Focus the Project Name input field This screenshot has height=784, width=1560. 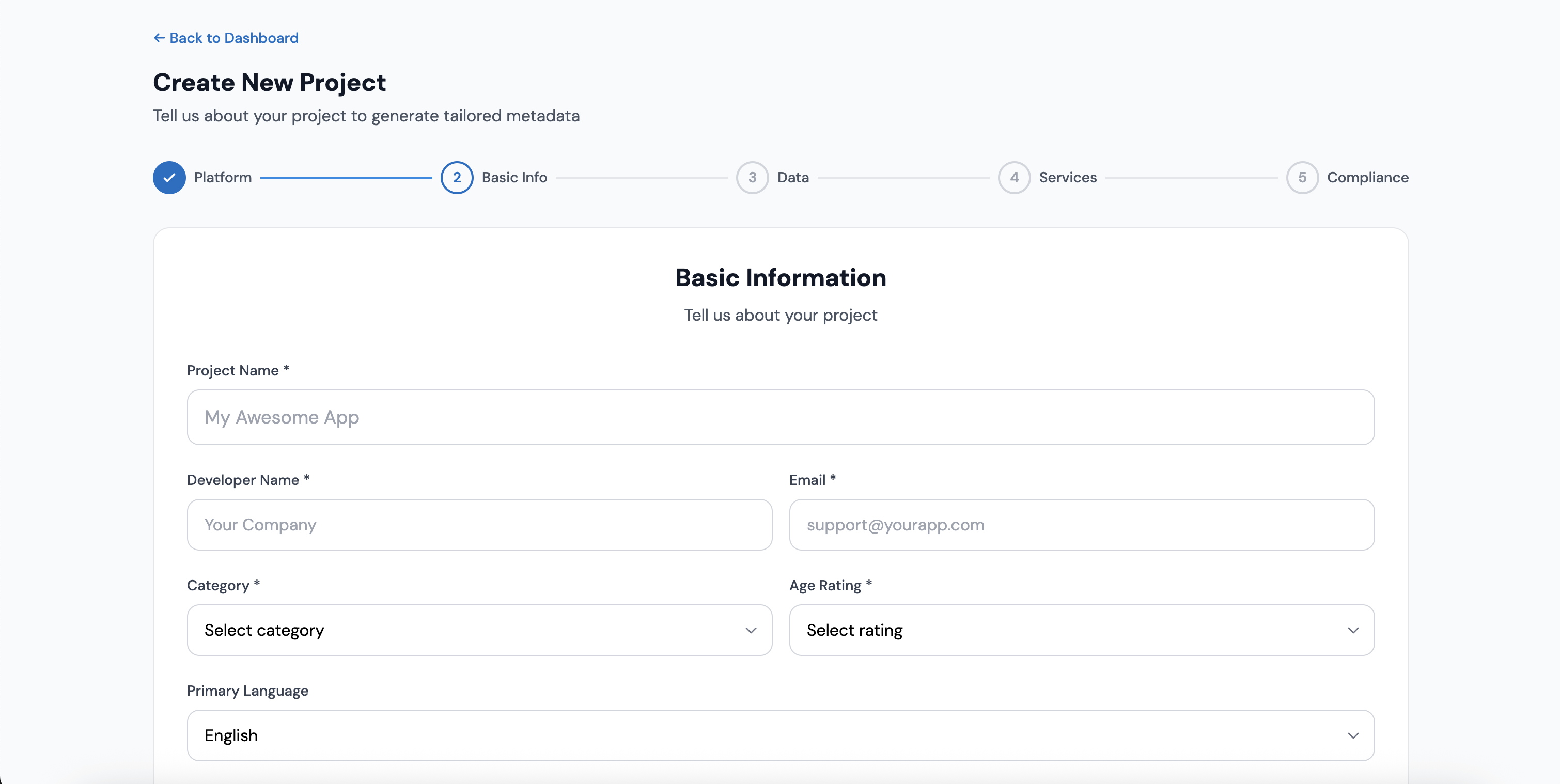point(780,417)
